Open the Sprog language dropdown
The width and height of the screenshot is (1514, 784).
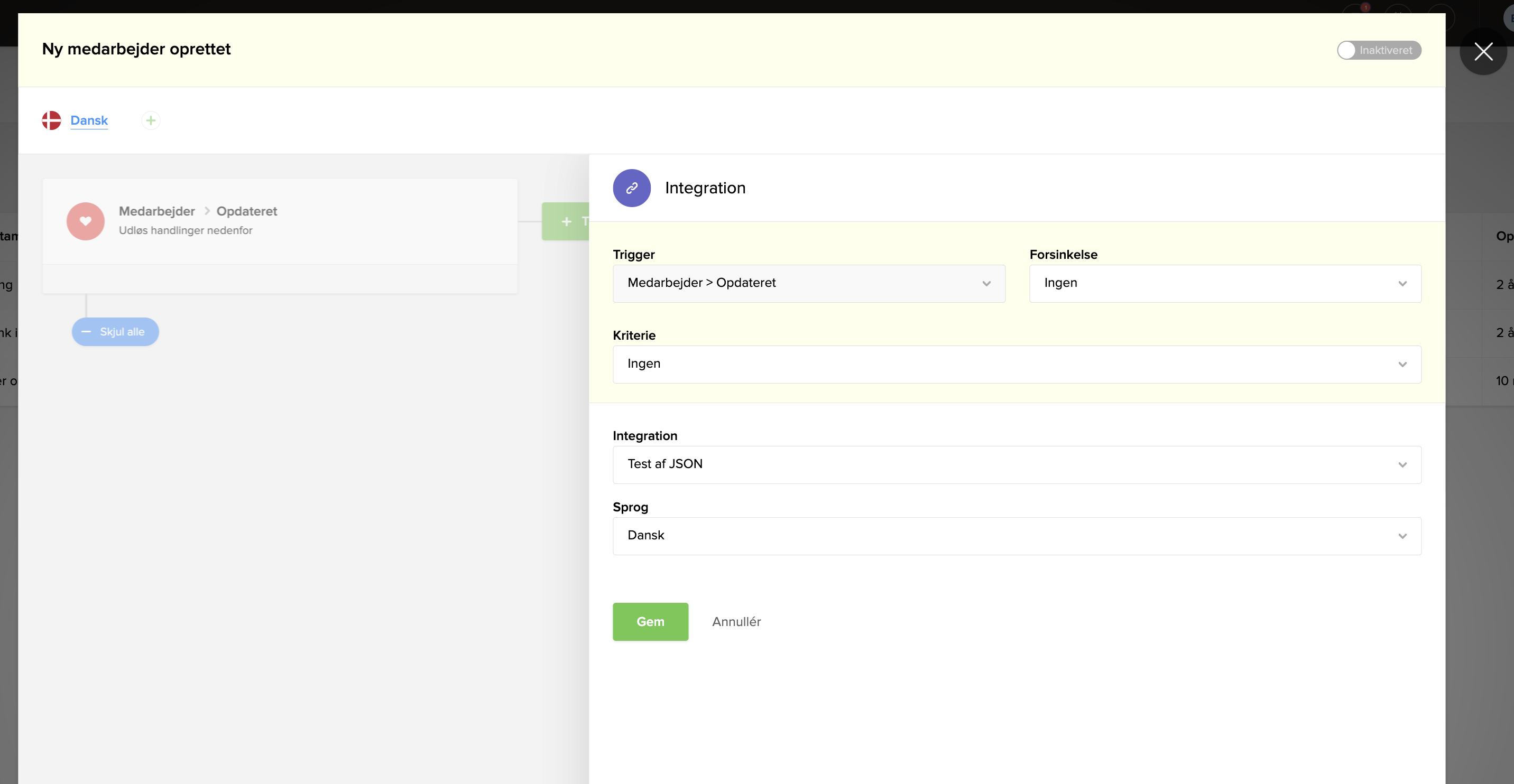point(1016,536)
